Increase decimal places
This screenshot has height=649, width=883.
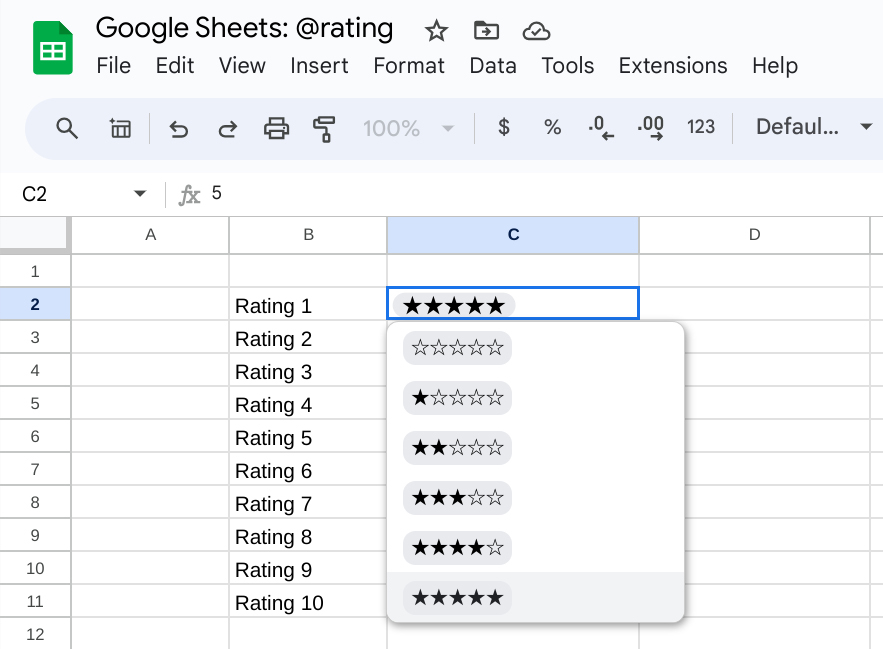pyautogui.click(x=650, y=127)
